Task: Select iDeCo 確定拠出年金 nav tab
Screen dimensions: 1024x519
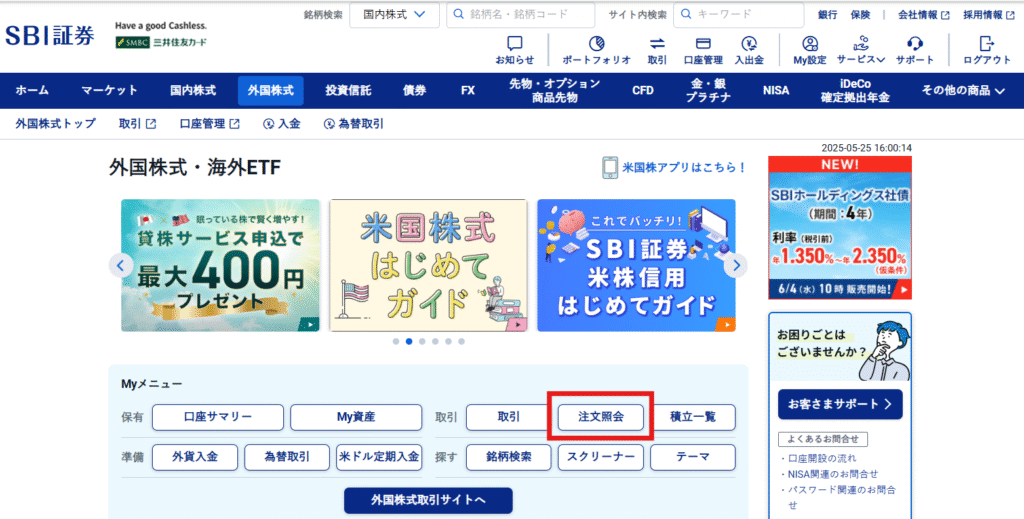Action: (x=855, y=91)
